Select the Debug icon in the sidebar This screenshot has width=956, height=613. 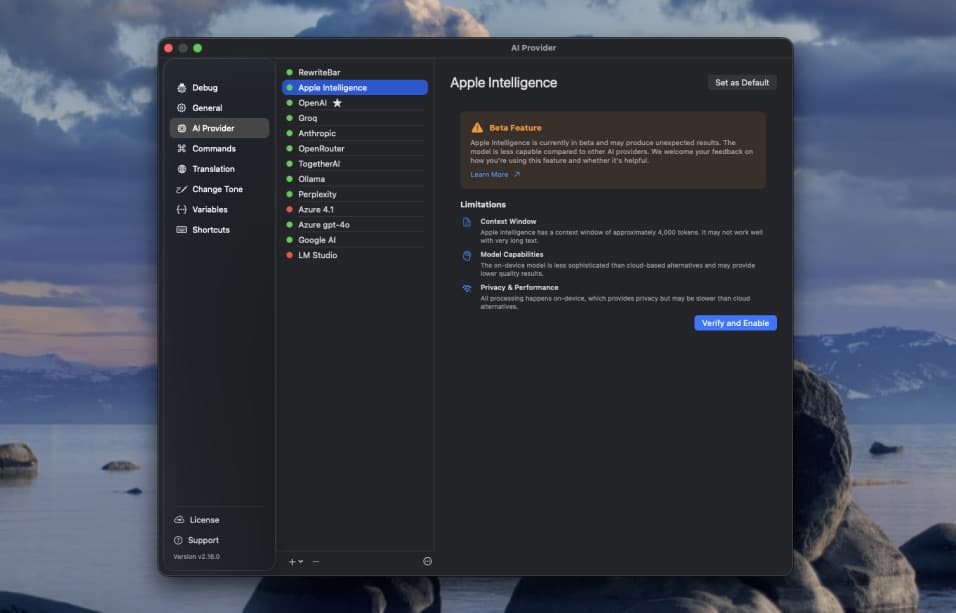click(182, 87)
